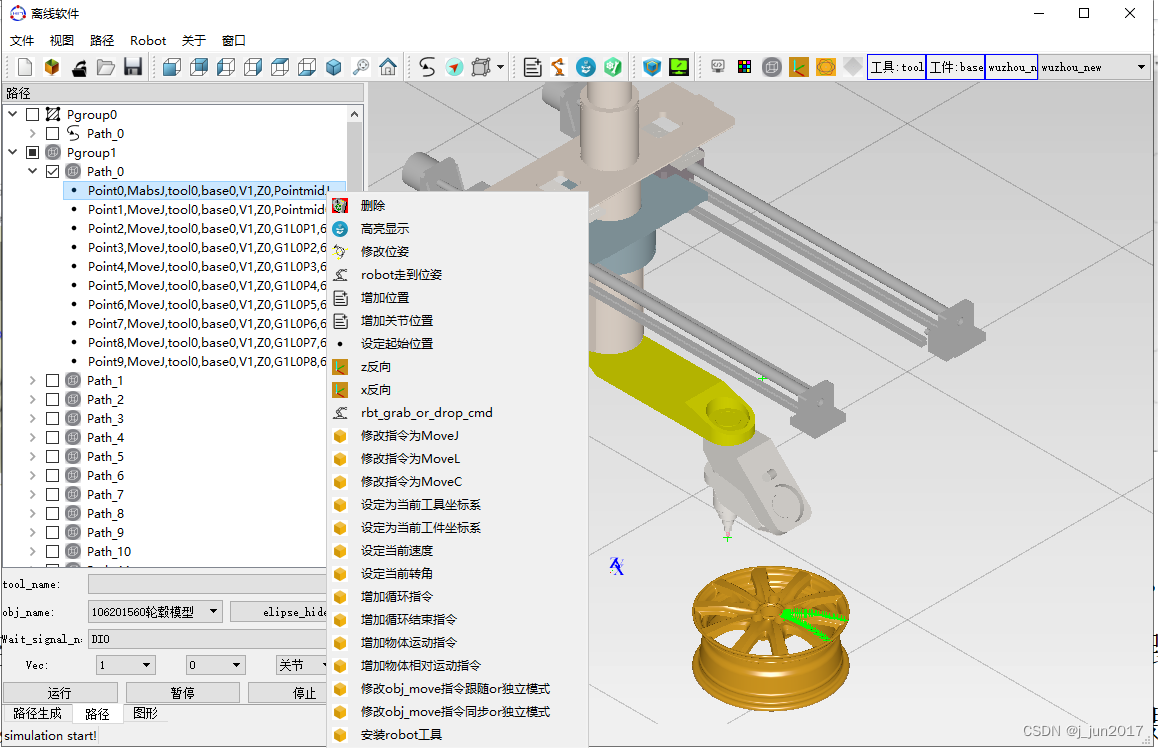Click the orange robot arm toolbar icon
The width and height of the screenshot is (1158, 748).
point(558,67)
